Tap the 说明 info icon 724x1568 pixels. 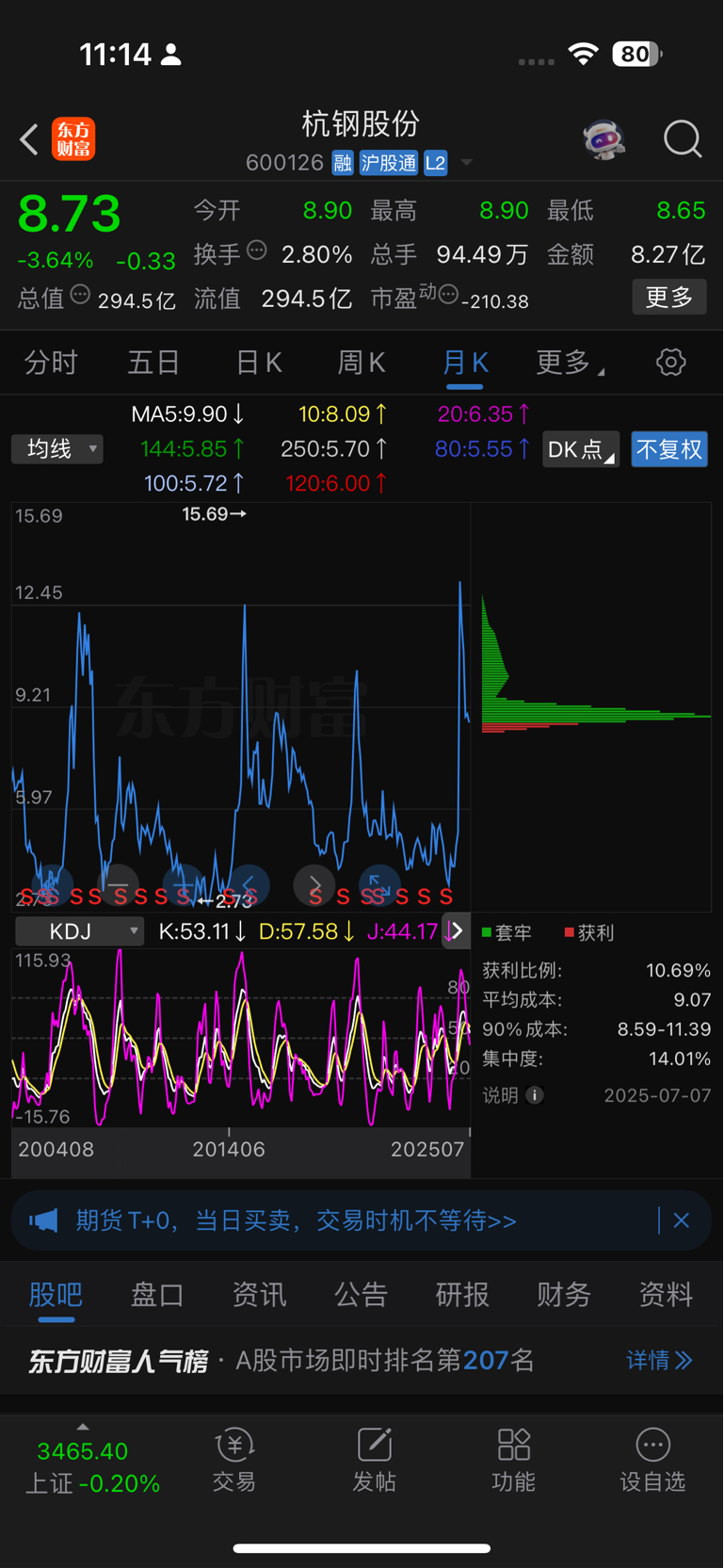(535, 1095)
